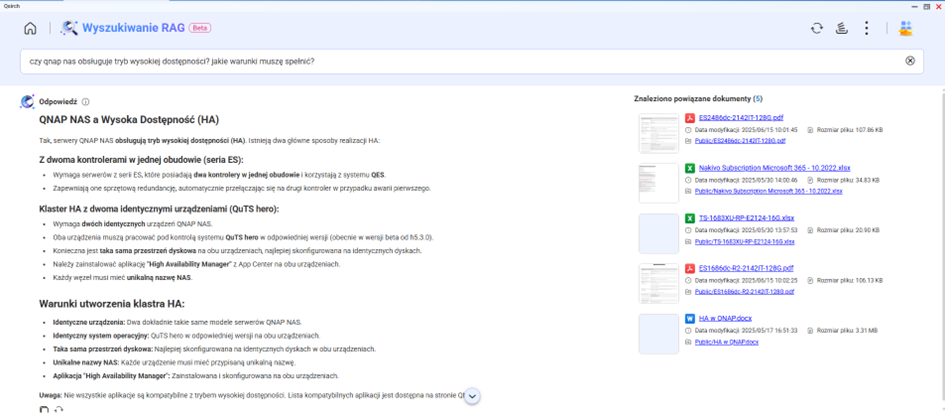Click clock icon by 2025/06/15 10:01:45
The height and width of the screenshot is (419, 945).
(689, 130)
